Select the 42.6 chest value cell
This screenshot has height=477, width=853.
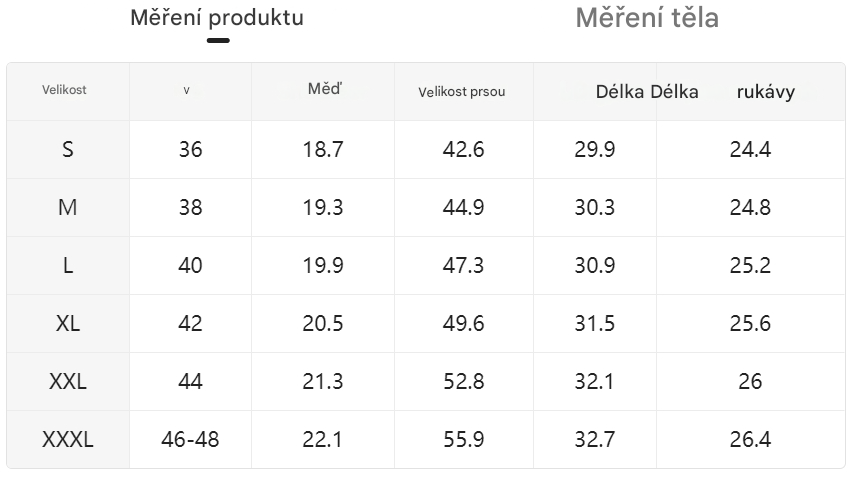(463, 150)
